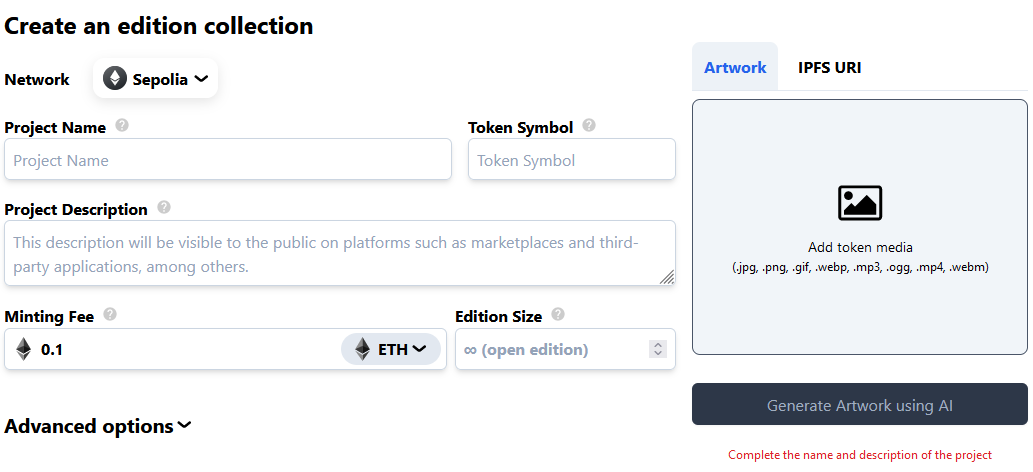Click the Ethereum icon in Minting Fee field

(x=24, y=349)
